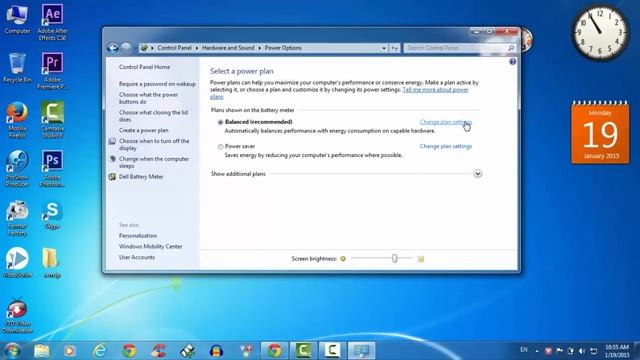The image size is (640, 360).
Task: Open Change when the computer sleeps
Action: 153,162
